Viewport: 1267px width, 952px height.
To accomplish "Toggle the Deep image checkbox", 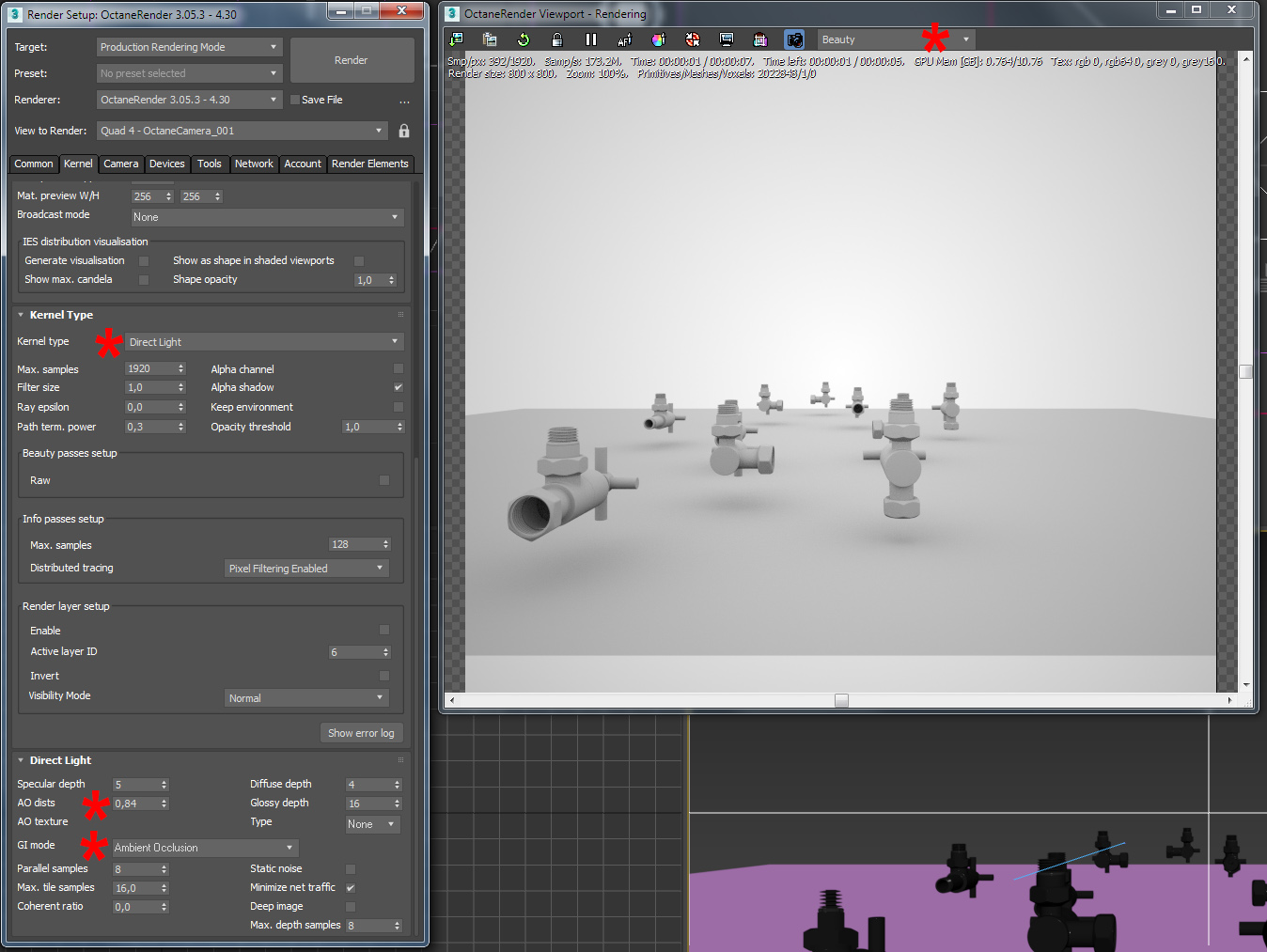I will coord(351,907).
